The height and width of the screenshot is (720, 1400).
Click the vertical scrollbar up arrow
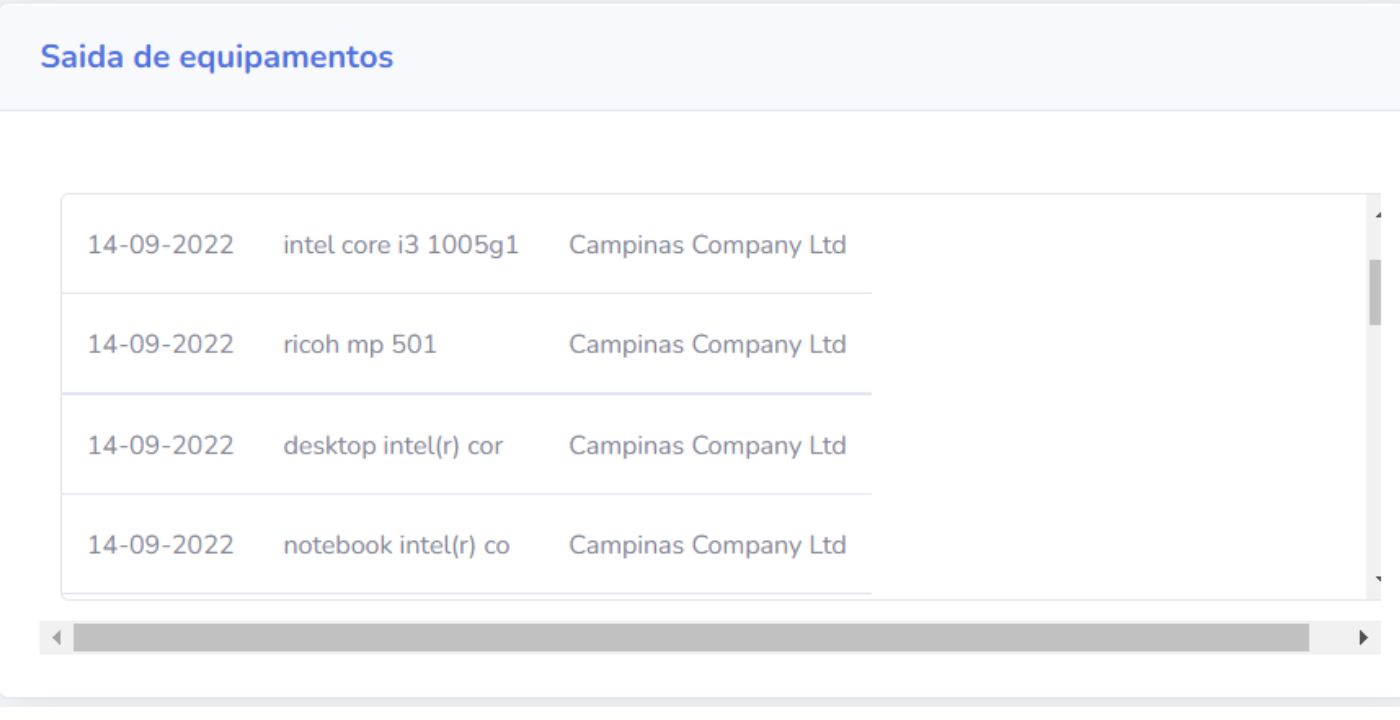[x=1376, y=214]
